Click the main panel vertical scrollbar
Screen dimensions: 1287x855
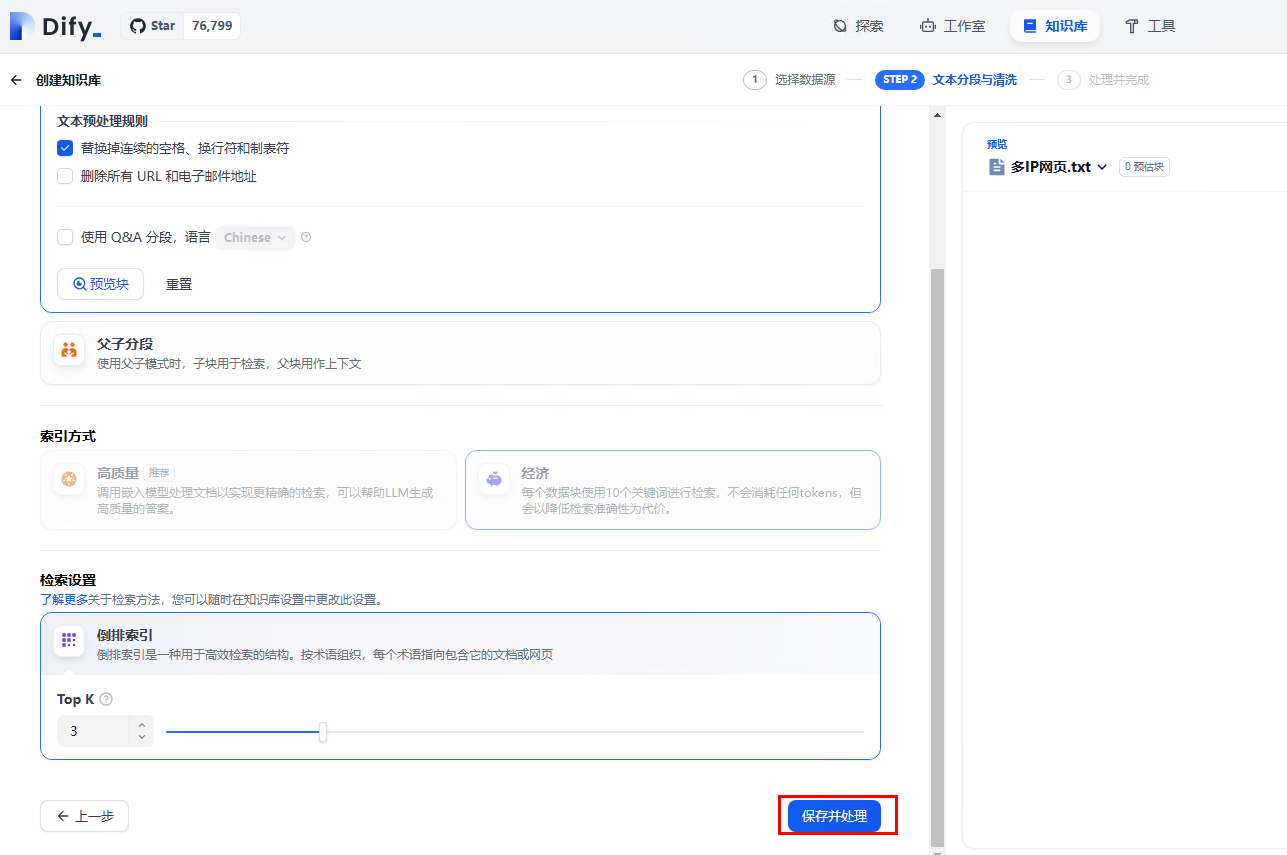[x=937, y=558]
